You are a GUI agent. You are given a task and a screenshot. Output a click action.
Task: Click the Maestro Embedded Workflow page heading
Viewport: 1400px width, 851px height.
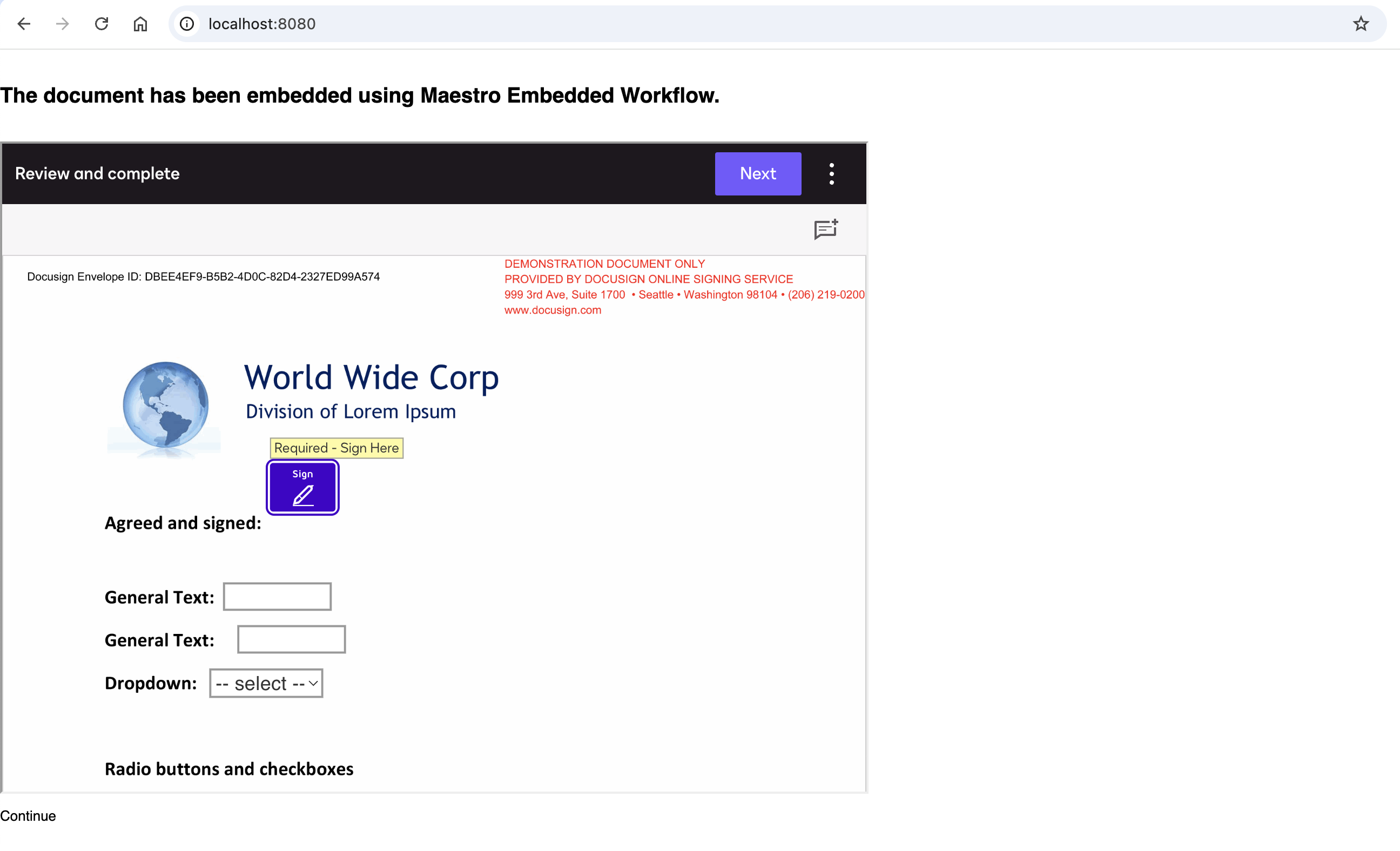pos(360,96)
